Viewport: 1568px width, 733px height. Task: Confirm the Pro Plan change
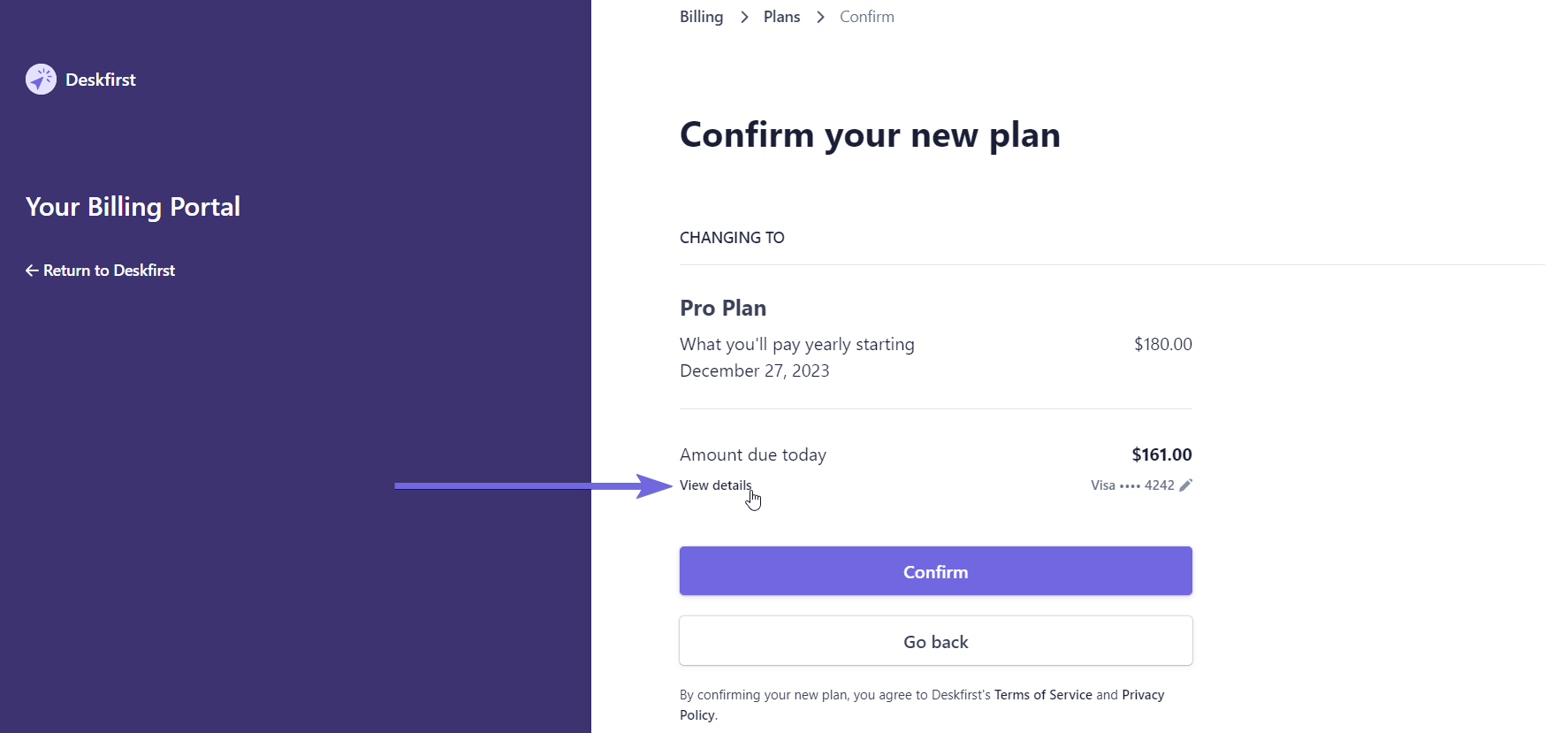(x=935, y=571)
